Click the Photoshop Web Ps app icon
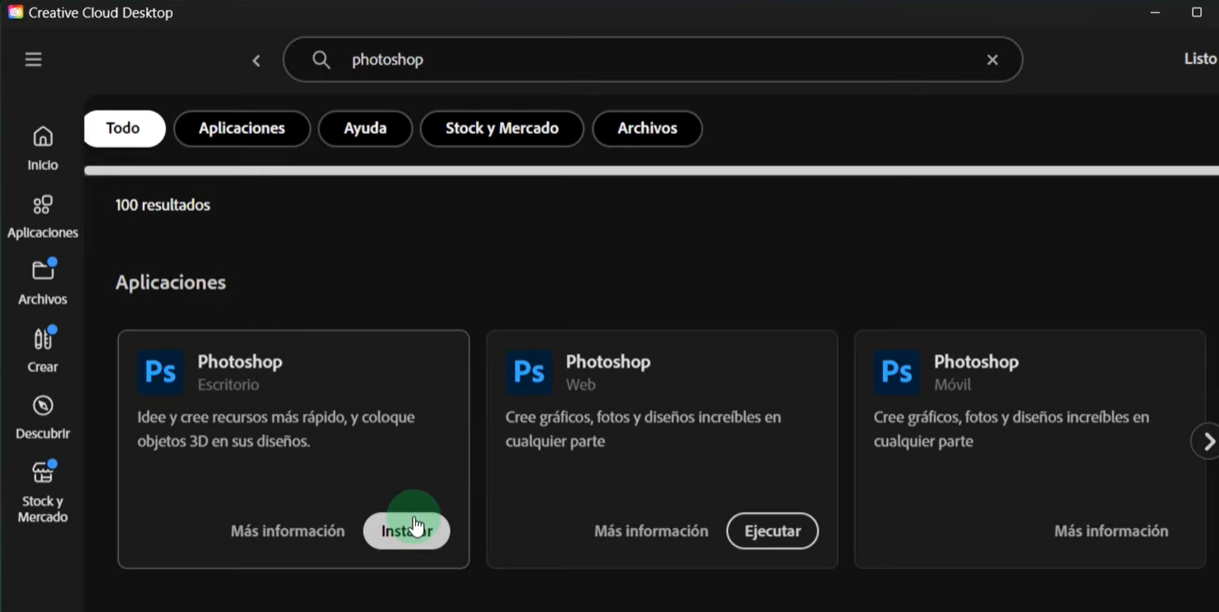The image size is (1219, 612). pos(528,371)
